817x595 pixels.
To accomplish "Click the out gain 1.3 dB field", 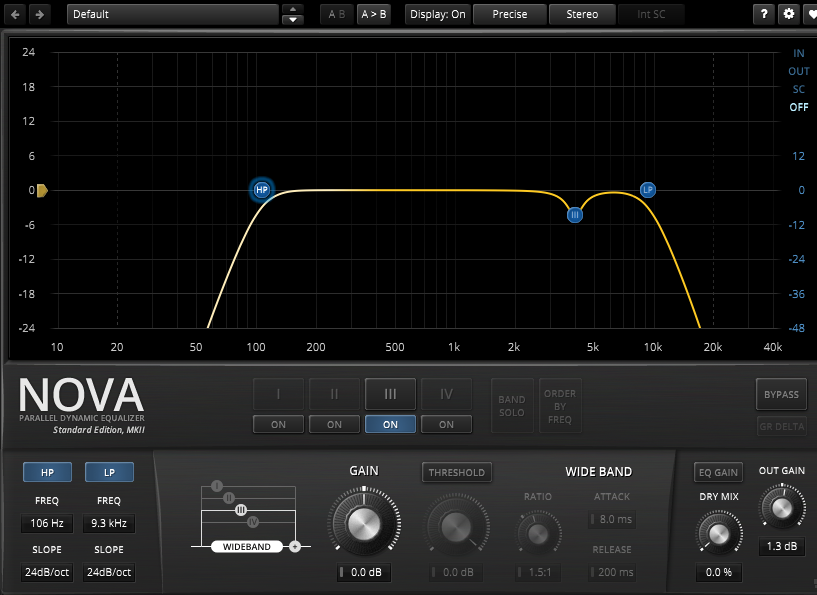I will 782,546.
